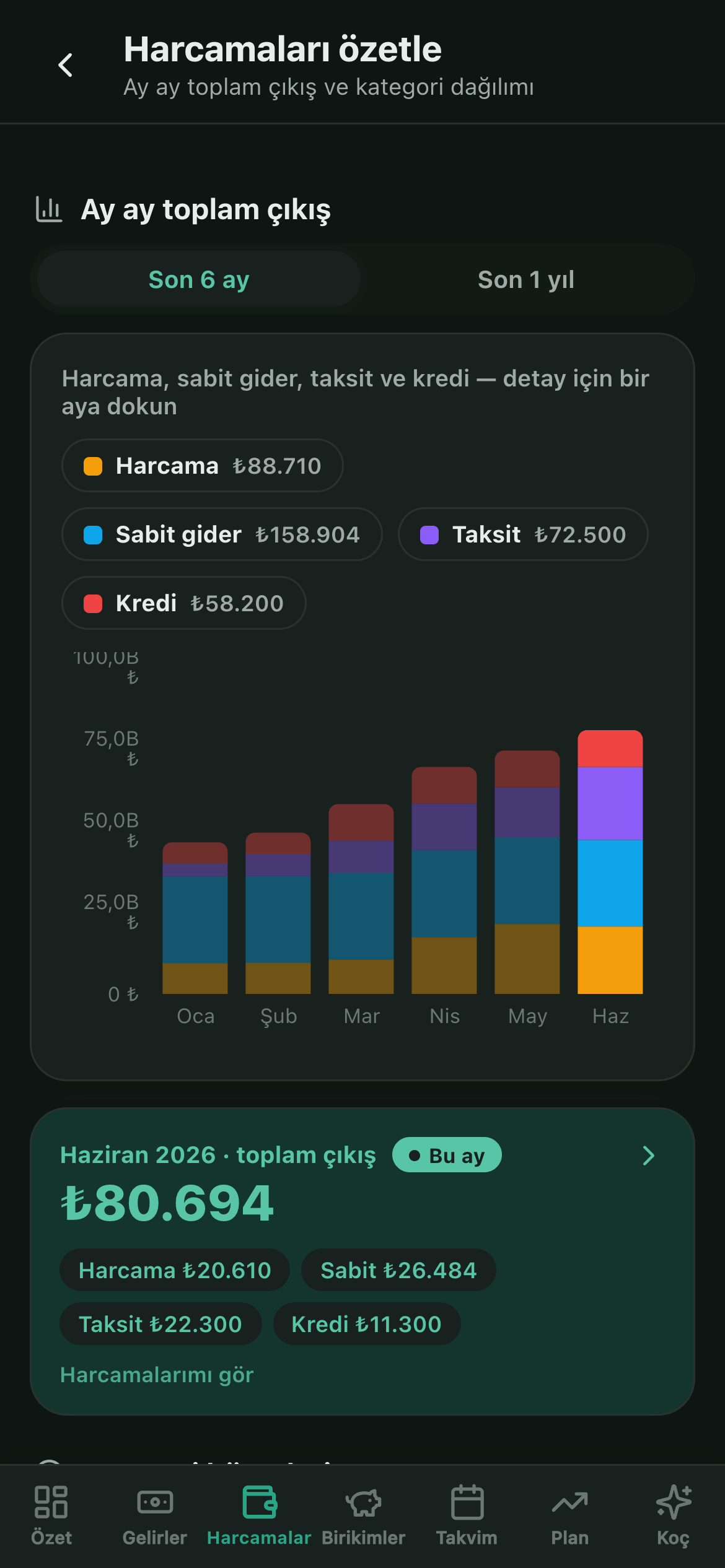Open Gelirler cash icon
The width and height of the screenshot is (725, 1568).
pyautogui.click(x=155, y=1502)
